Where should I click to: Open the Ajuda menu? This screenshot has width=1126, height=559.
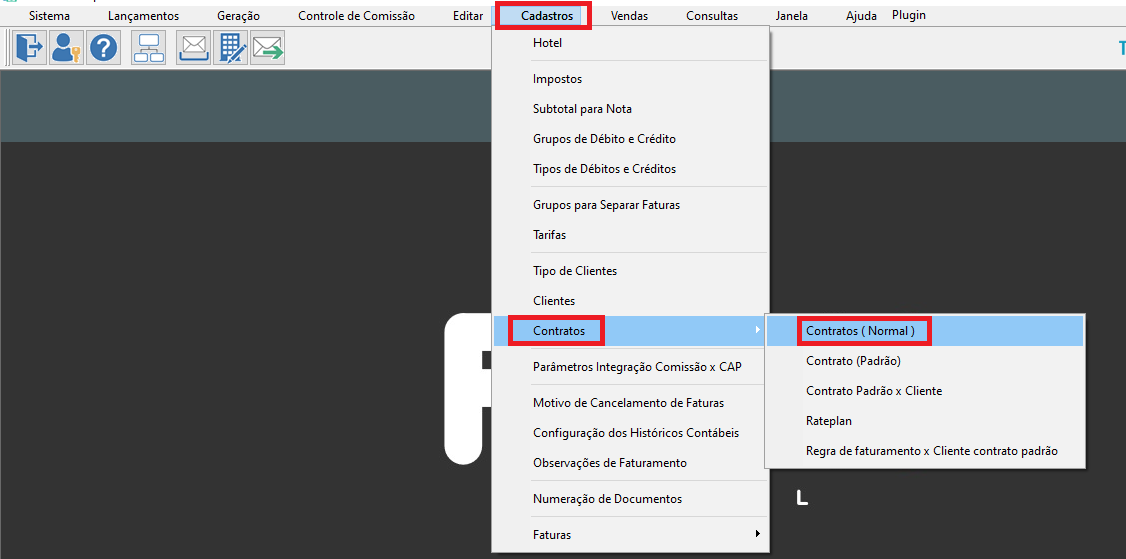click(x=861, y=16)
